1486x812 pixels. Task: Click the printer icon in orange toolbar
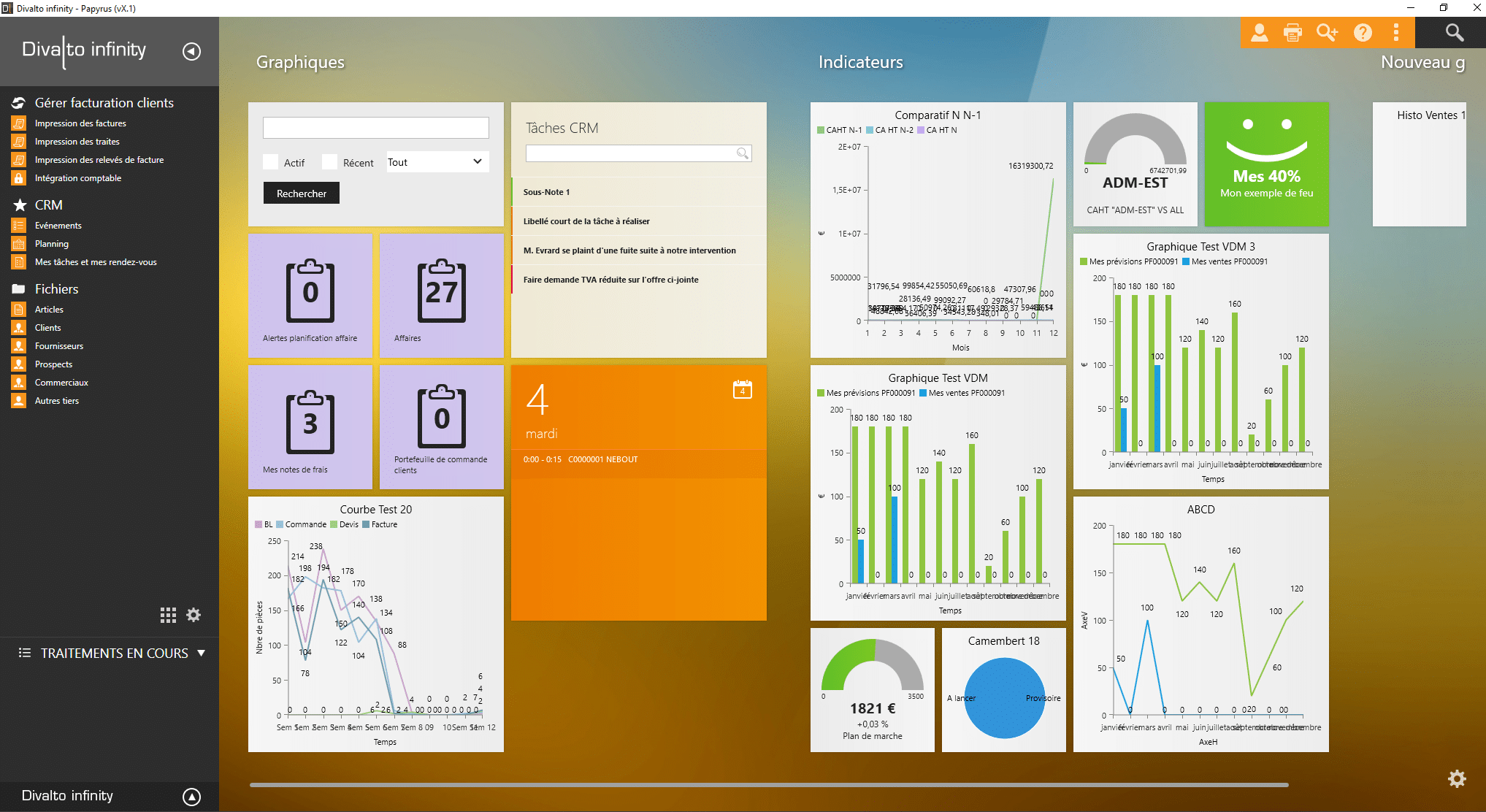[1292, 33]
